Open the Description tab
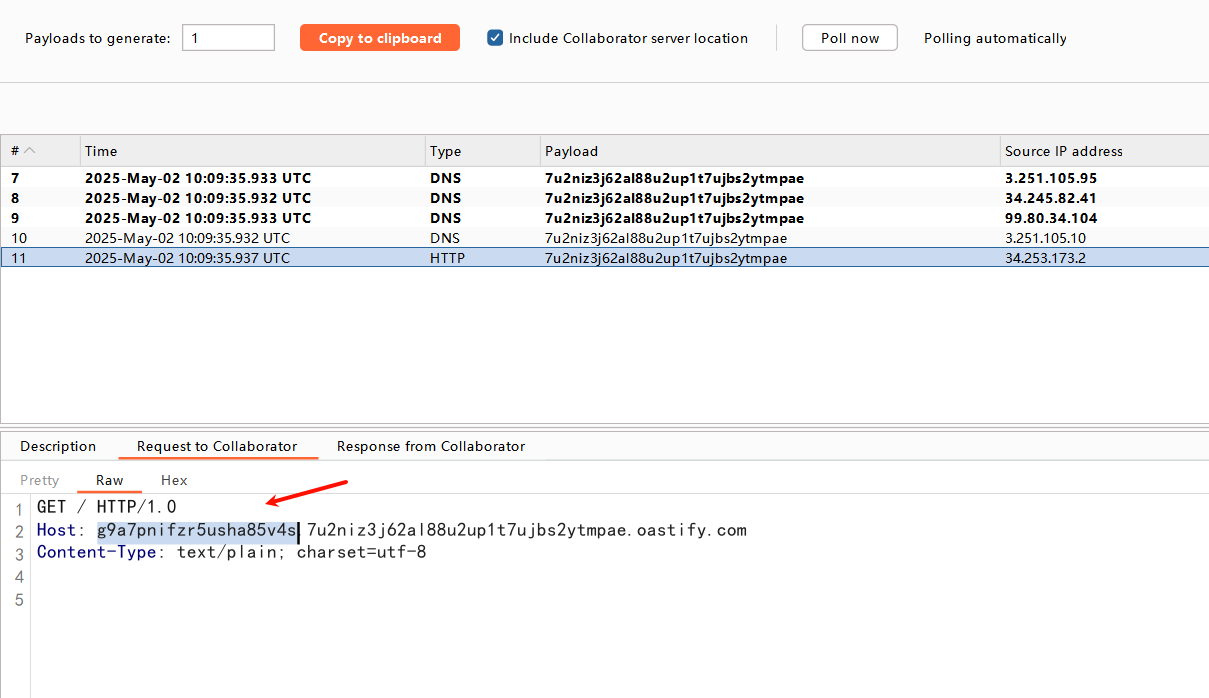The width and height of the screenshot is (1209, 698). [x=58, y=446]
